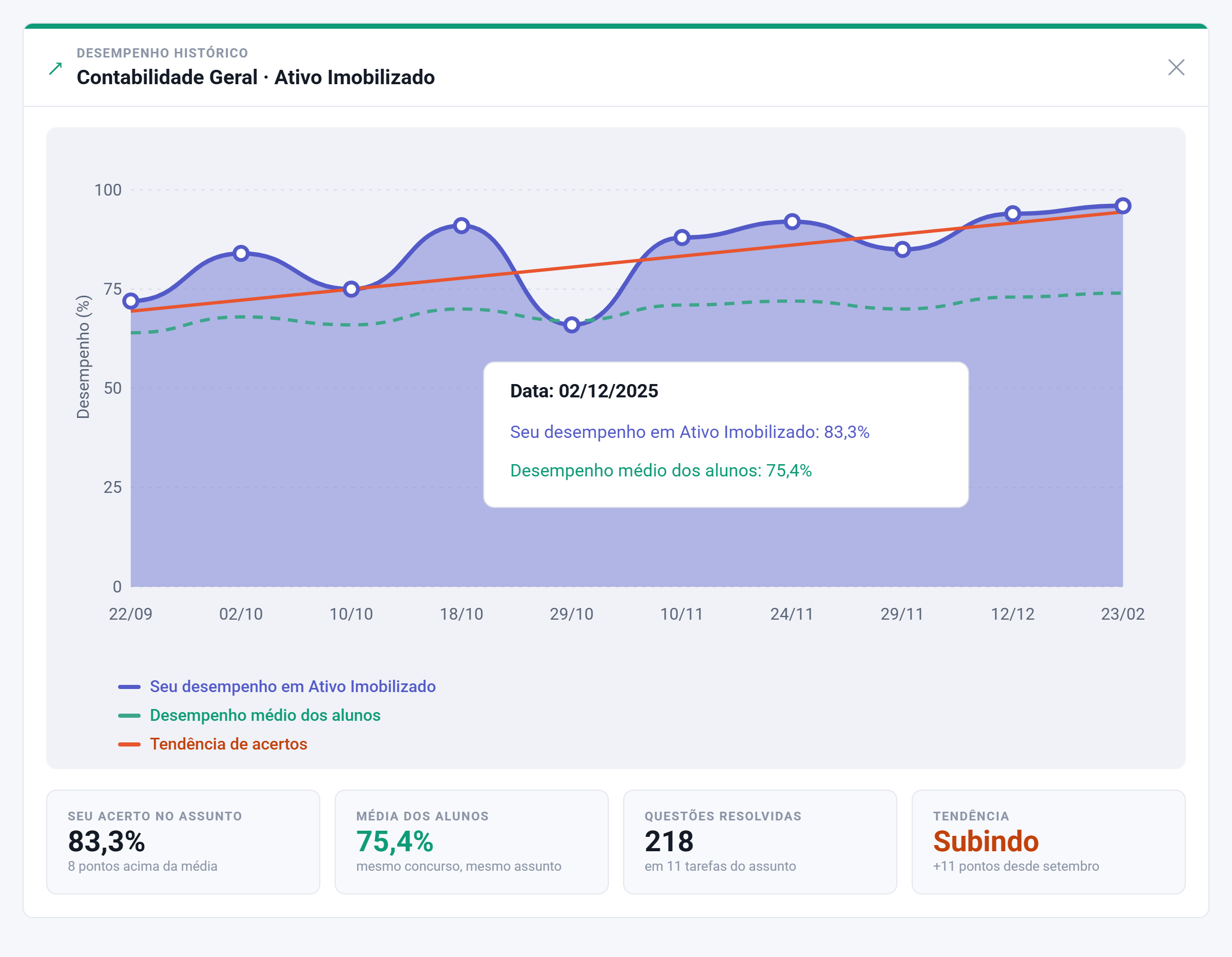Screen dimensions: 1232x957
Task: Open the 'Questões resolvidas' 218 card
Action: [x=760, y=842]
